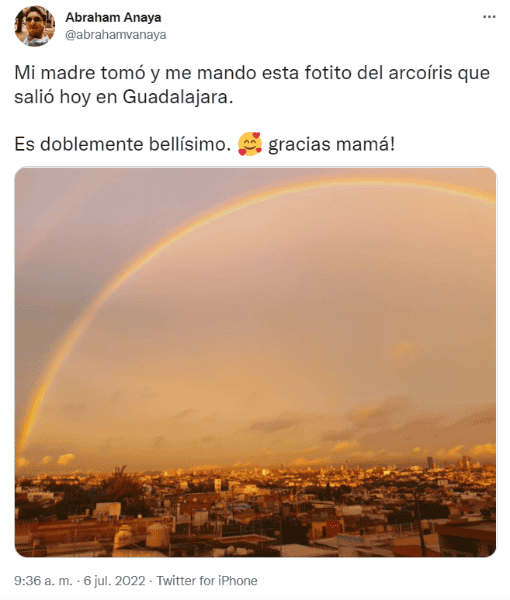Click the smiling face with hearts emoji
The image size is (510, 600).
point(250,144)
